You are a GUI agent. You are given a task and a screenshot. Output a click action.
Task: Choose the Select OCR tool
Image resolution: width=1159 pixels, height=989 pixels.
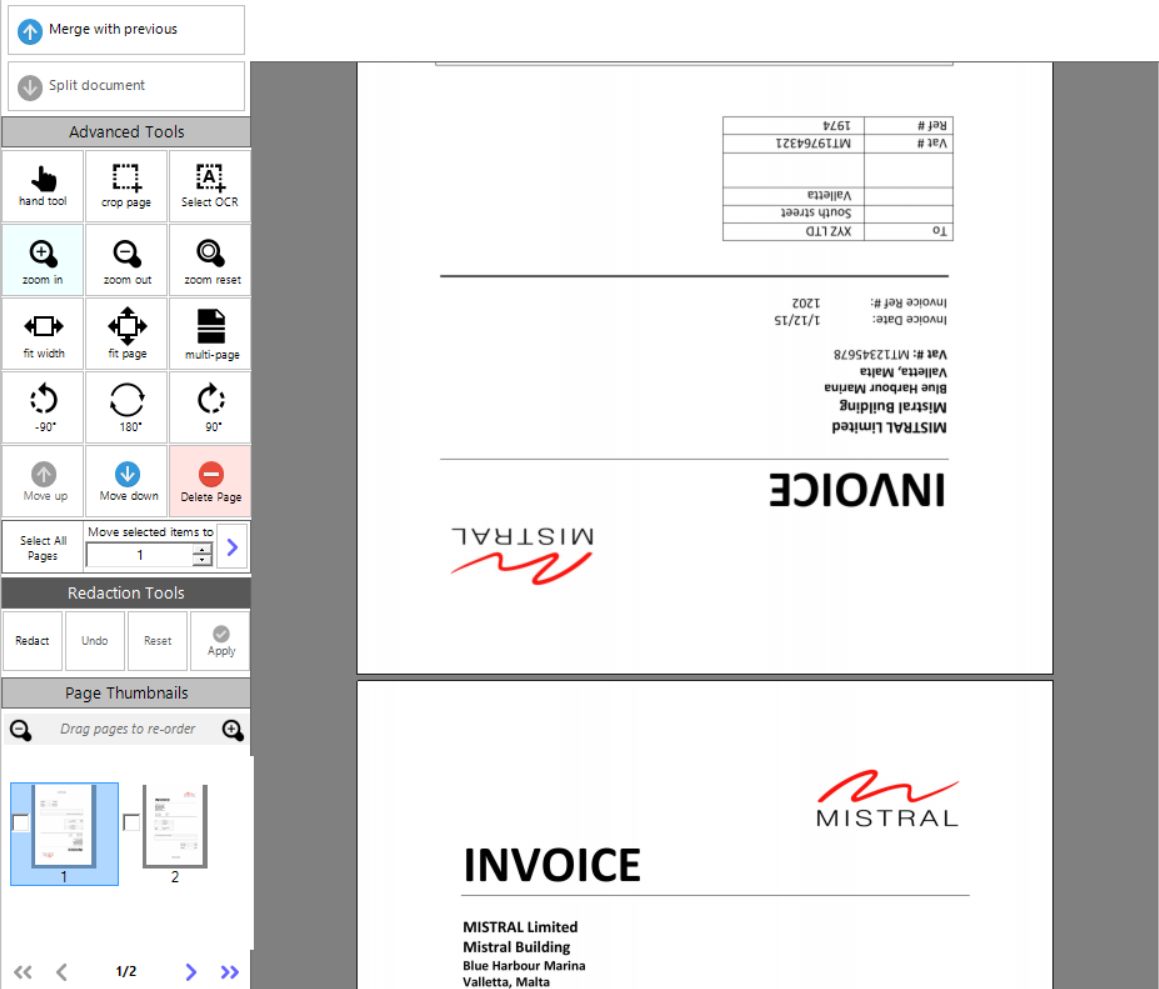click(x=210, y=186)
